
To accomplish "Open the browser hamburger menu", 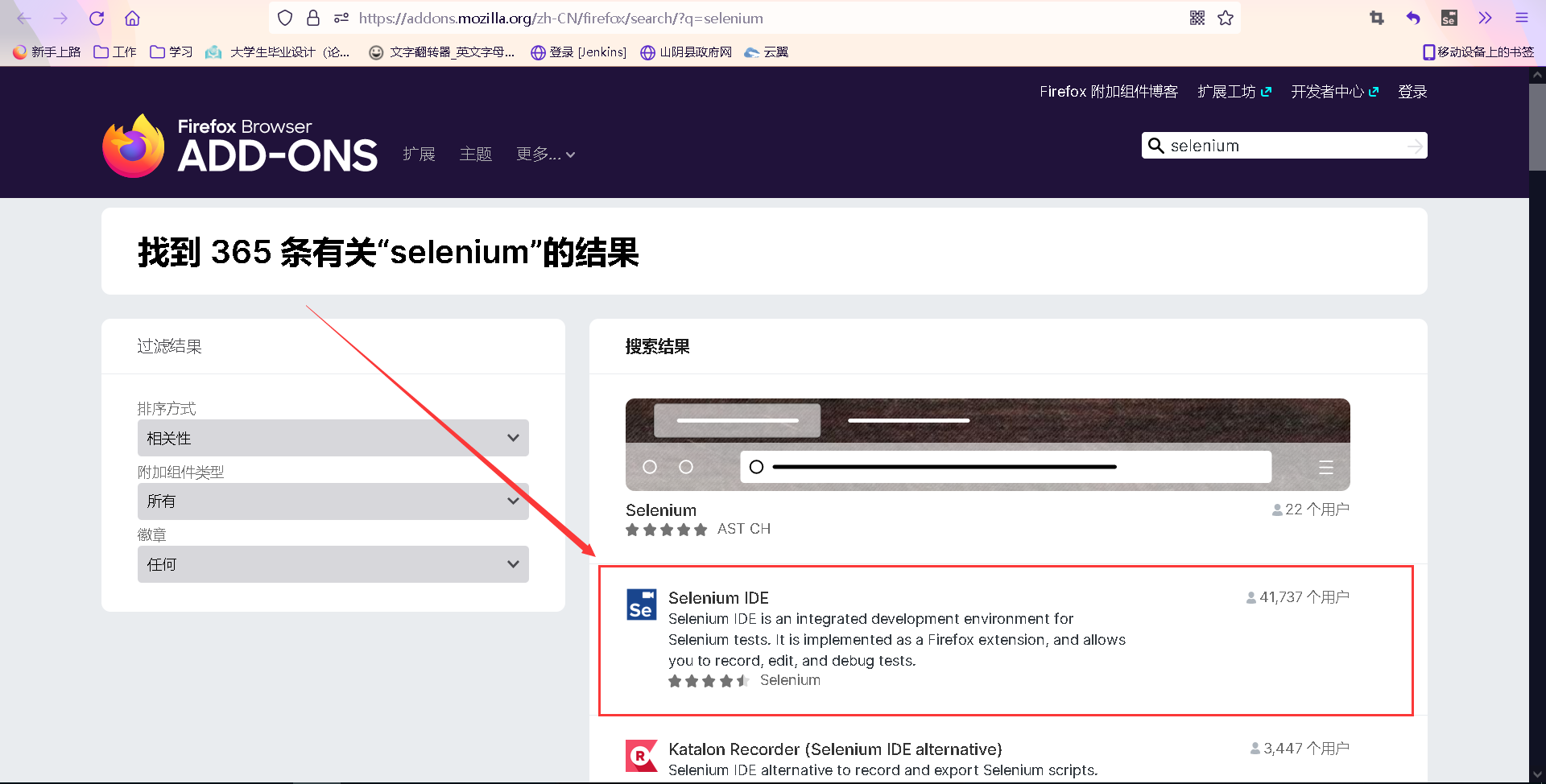I will pyautogui.click(x=1522, y=18).
